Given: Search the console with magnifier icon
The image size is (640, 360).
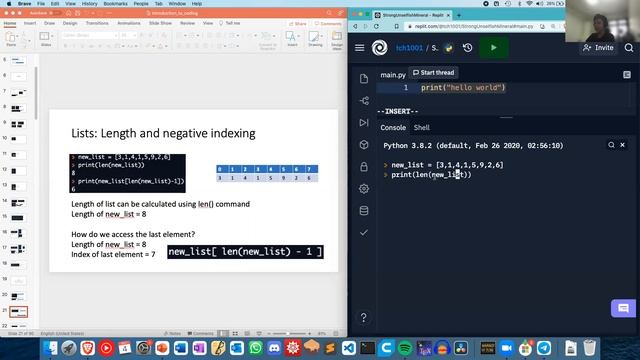Looking at the screenshot, I should coord(611,145).
